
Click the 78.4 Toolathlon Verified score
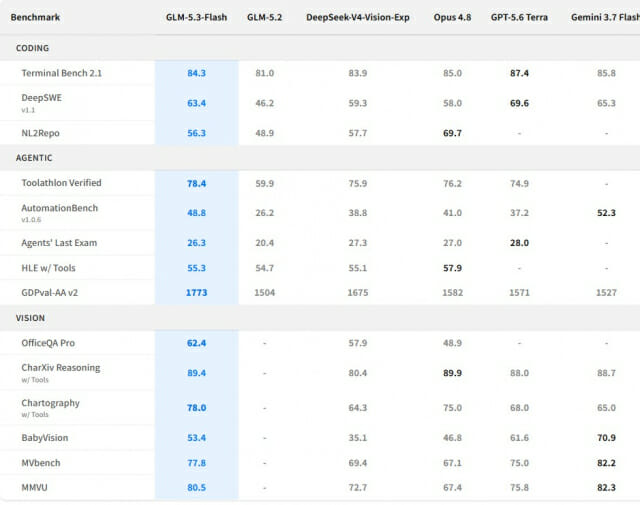click(x=196, y=184)
